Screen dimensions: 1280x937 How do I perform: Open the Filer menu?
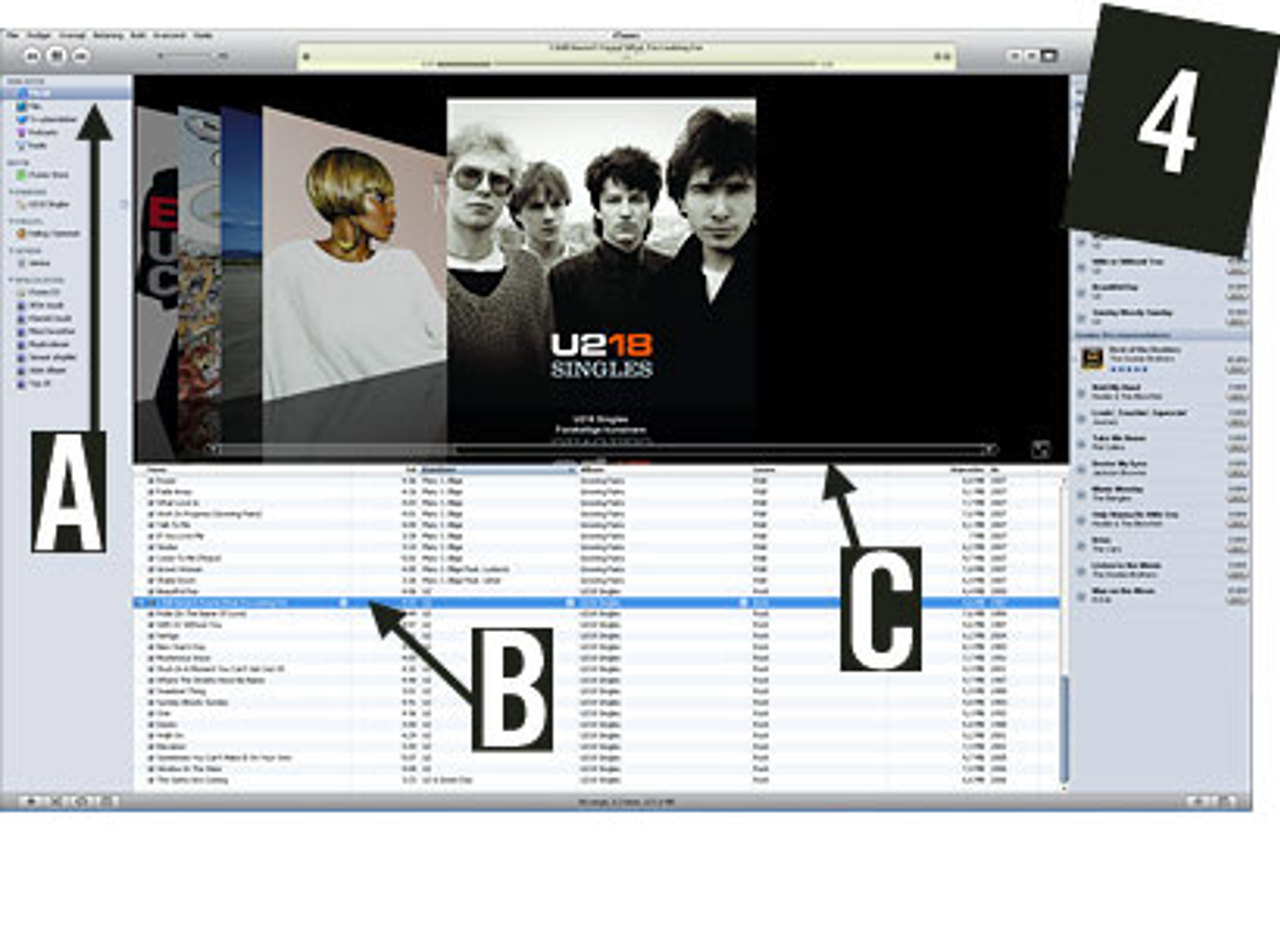12,35
